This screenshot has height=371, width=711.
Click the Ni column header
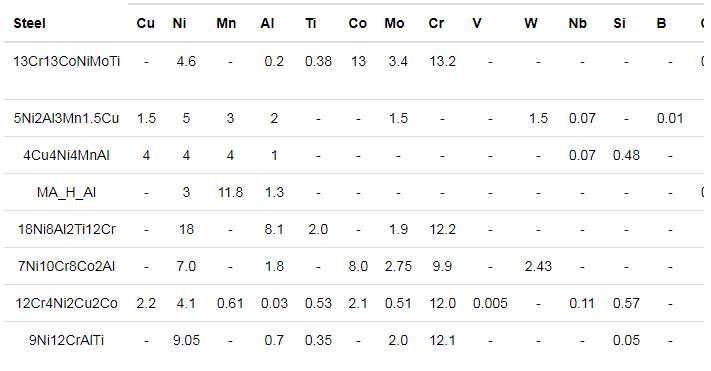tap(179, 23)
